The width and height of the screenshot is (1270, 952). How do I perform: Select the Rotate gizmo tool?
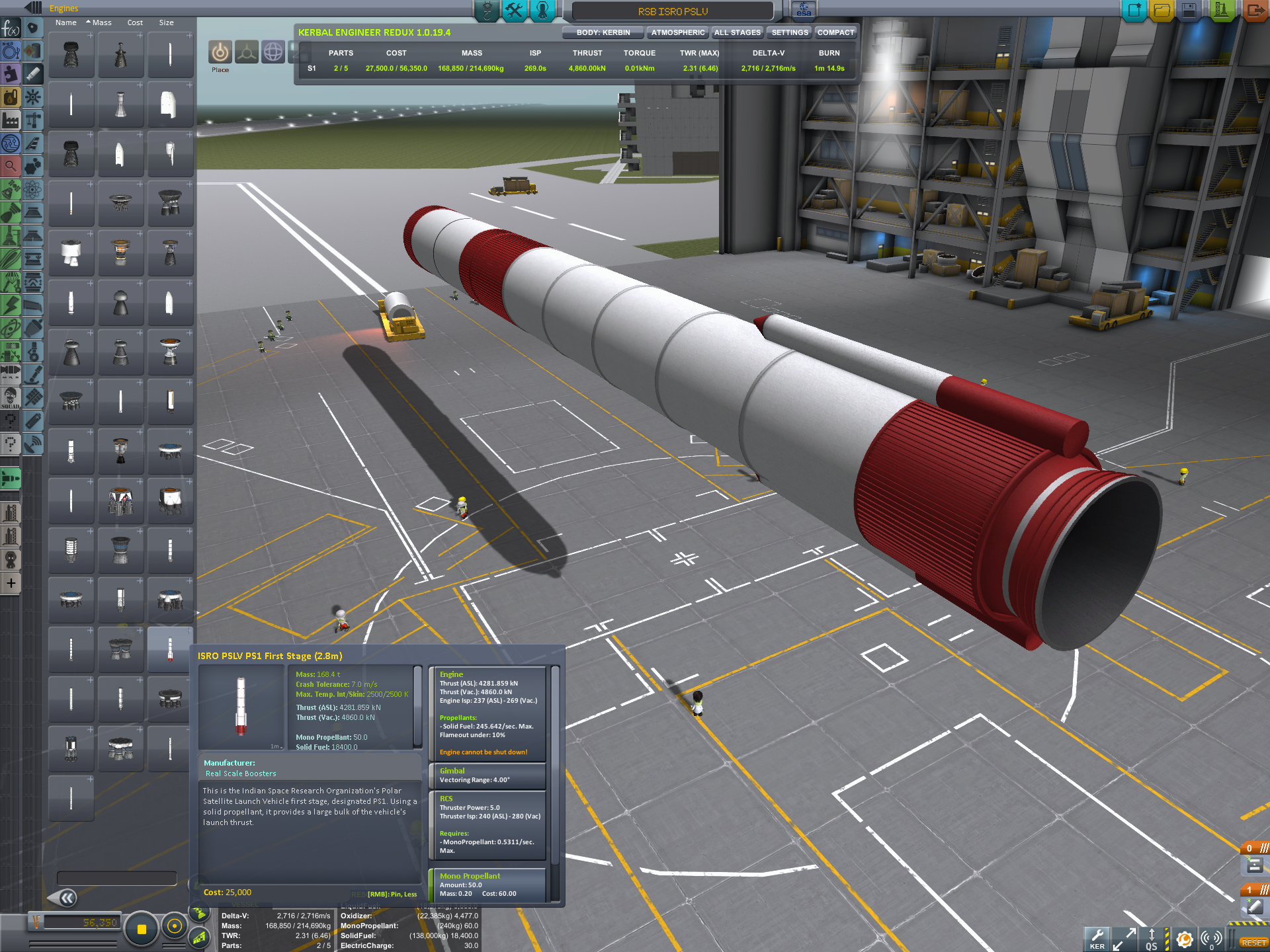[x=273, y=52]
